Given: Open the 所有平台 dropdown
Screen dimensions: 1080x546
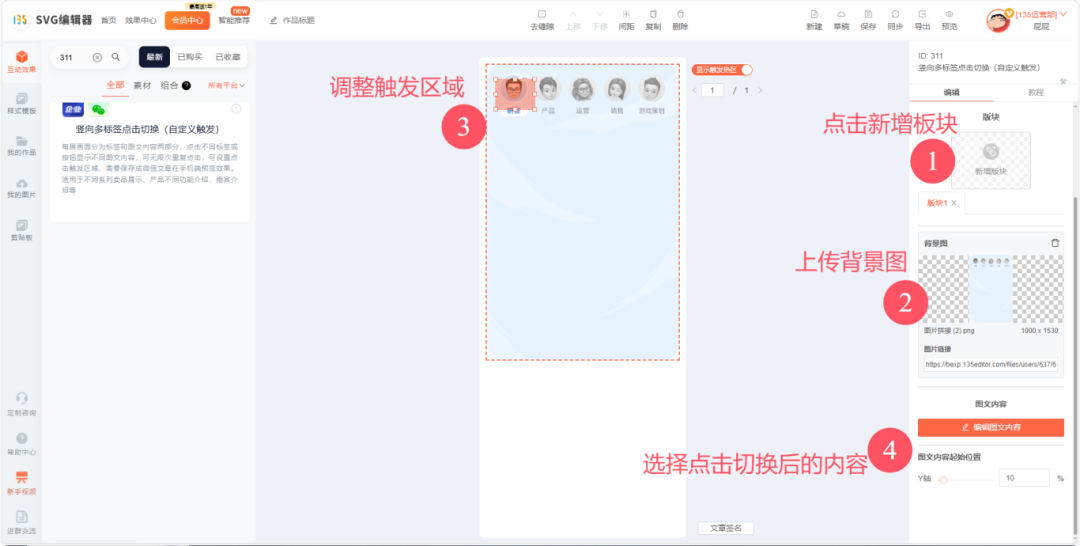Looking at the screenshot, I should pyautogui.click(x=227, y=85).
